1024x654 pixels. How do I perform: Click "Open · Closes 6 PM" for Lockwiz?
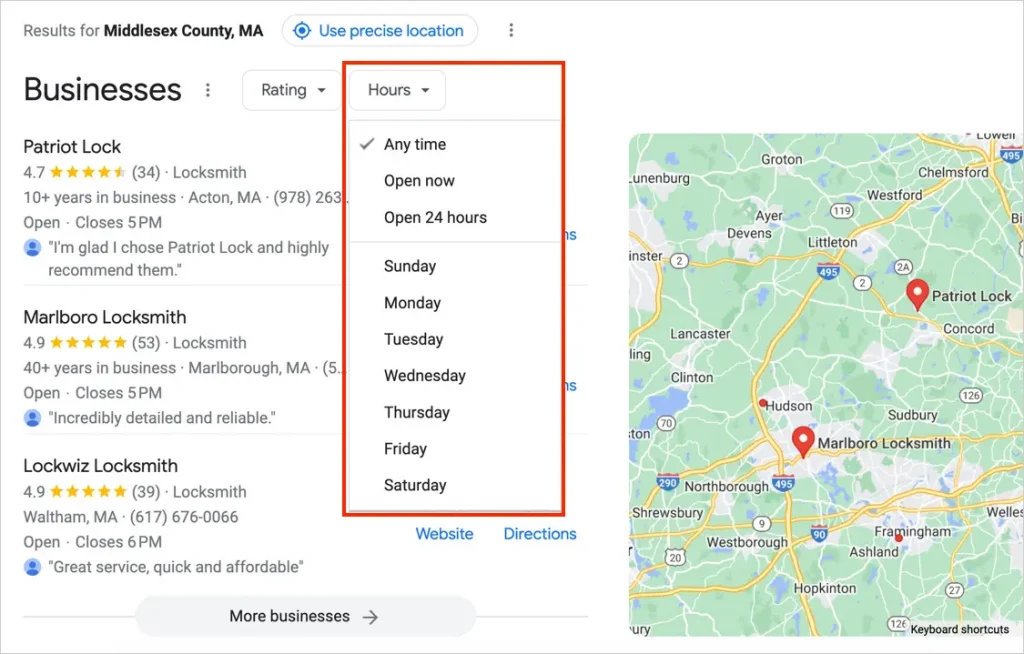[x=93, y=542]
